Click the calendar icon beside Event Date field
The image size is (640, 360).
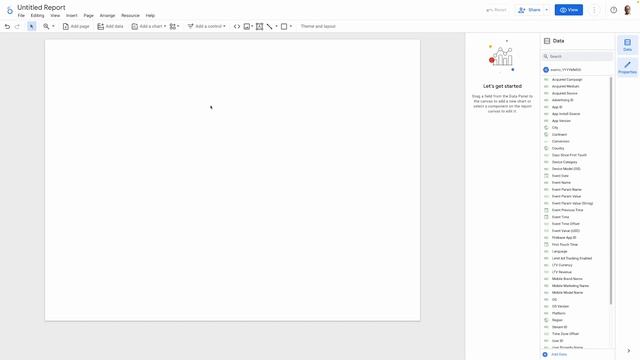546,176
